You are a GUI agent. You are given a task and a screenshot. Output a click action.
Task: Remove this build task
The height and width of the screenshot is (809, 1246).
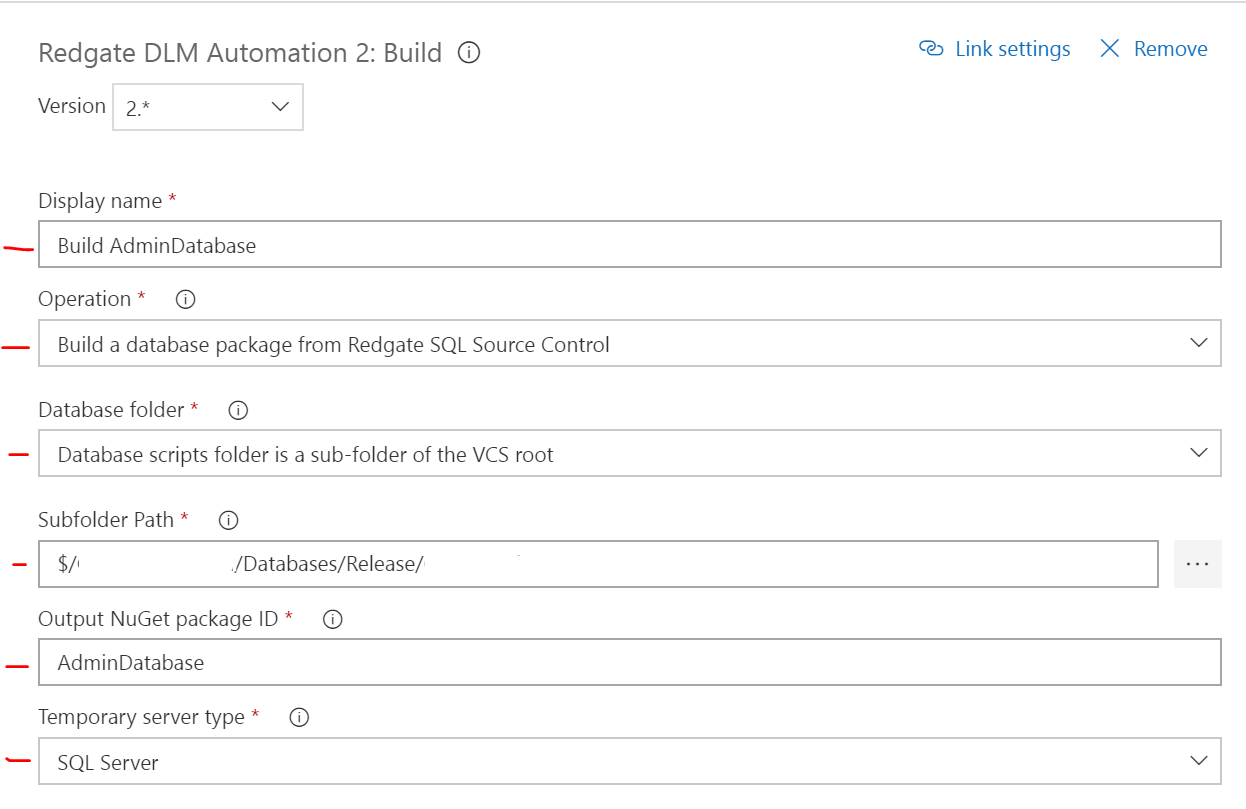click(x=1171, y=49)
